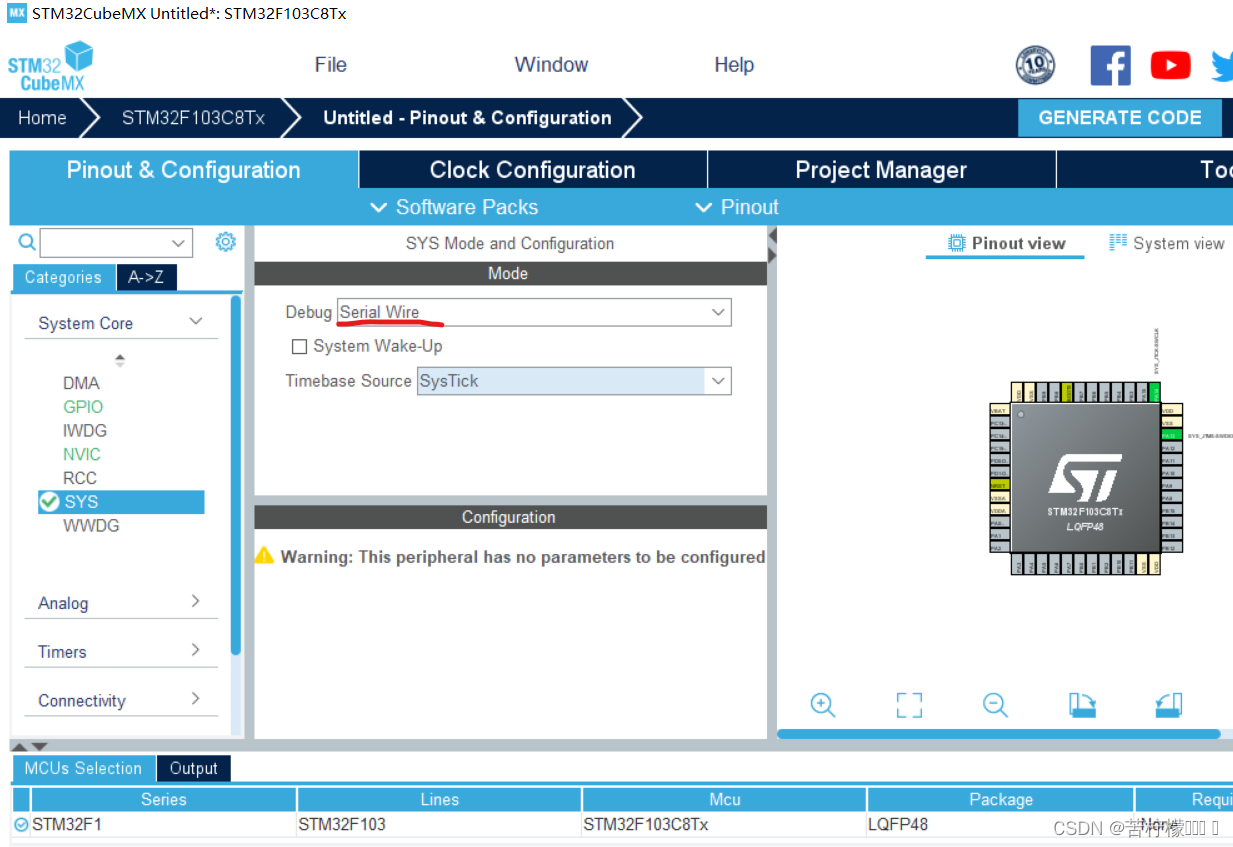Zoom in on the pinout view
1233x847 pixels.
coord(823,704)
